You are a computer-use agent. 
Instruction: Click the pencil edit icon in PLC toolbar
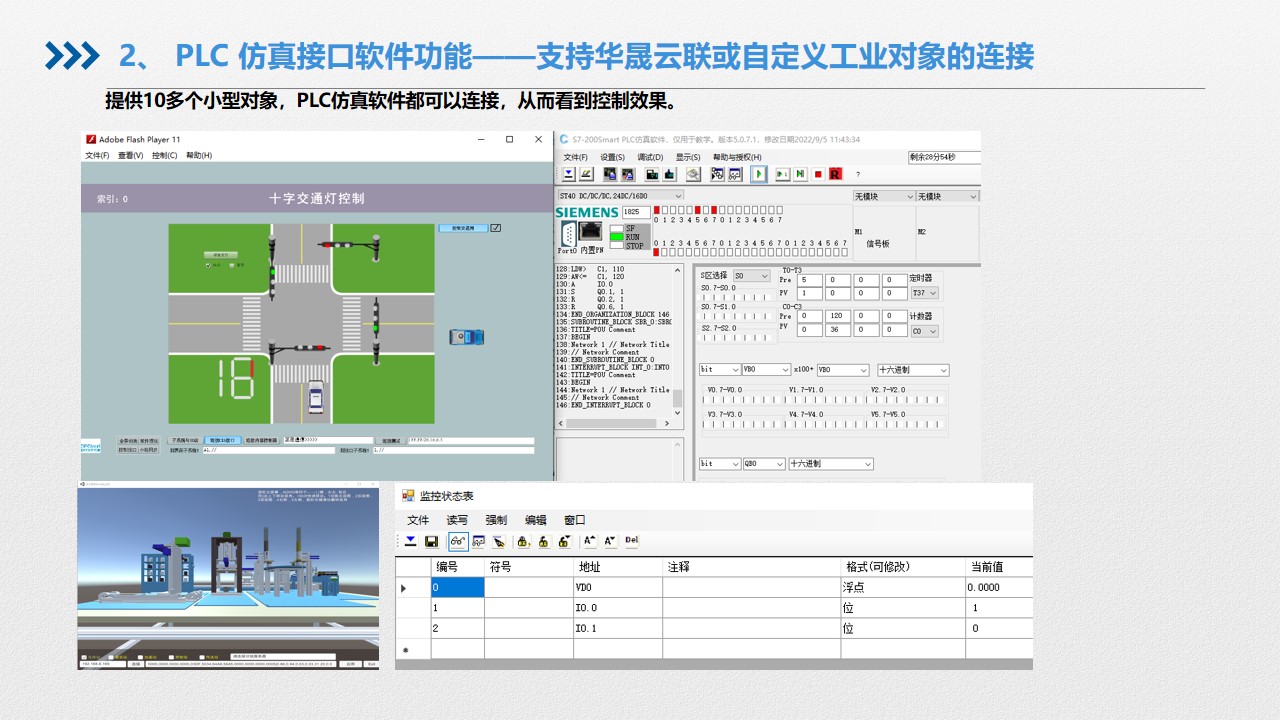586,174
